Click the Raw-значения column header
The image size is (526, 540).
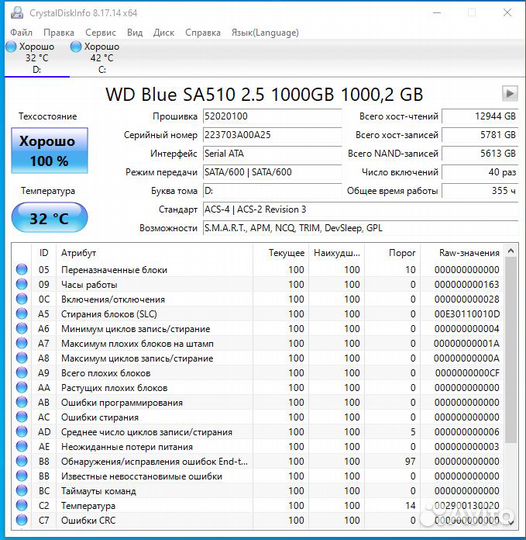pos(469,253)
